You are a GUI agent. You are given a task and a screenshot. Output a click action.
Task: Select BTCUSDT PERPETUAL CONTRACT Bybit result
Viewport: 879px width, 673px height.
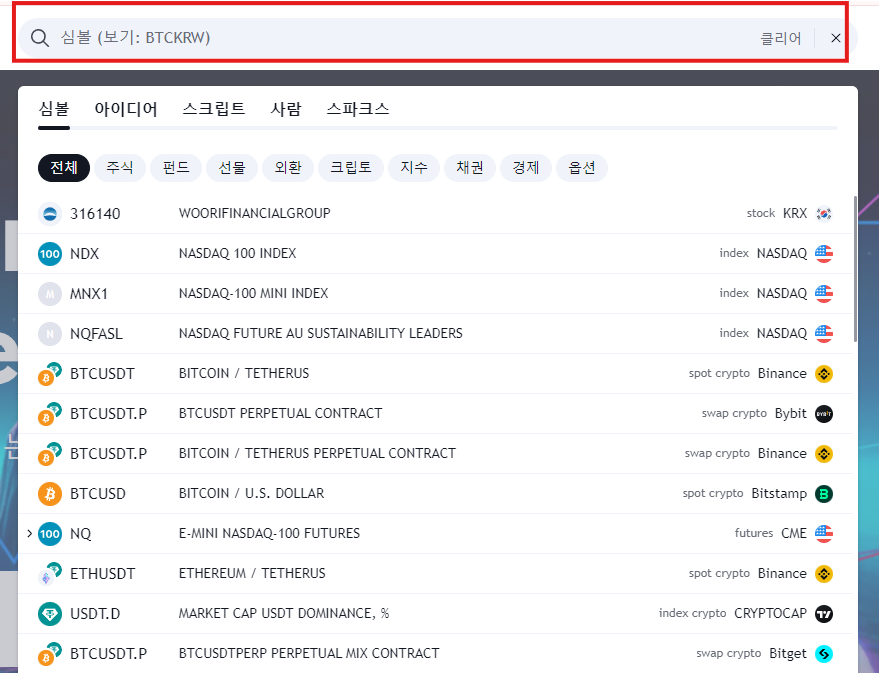tap(436, 414)
